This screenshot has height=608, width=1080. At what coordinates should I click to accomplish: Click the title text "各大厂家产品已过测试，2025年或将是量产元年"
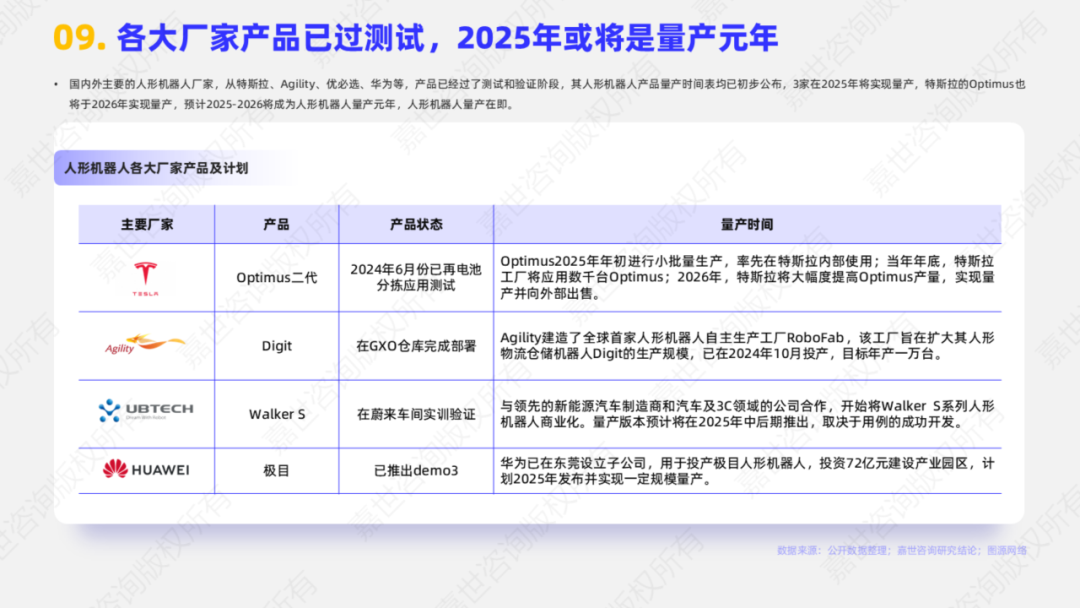(x=447, y=37)
